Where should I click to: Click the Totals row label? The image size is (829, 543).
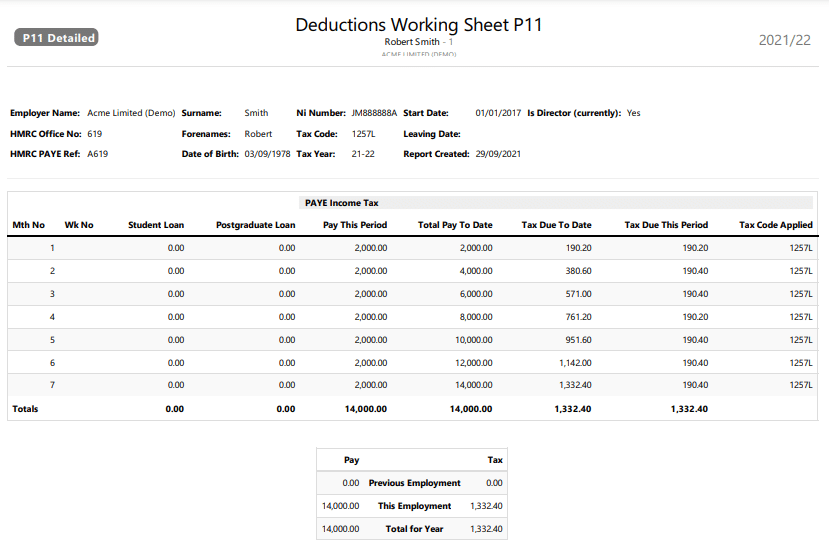click(25, 409)
